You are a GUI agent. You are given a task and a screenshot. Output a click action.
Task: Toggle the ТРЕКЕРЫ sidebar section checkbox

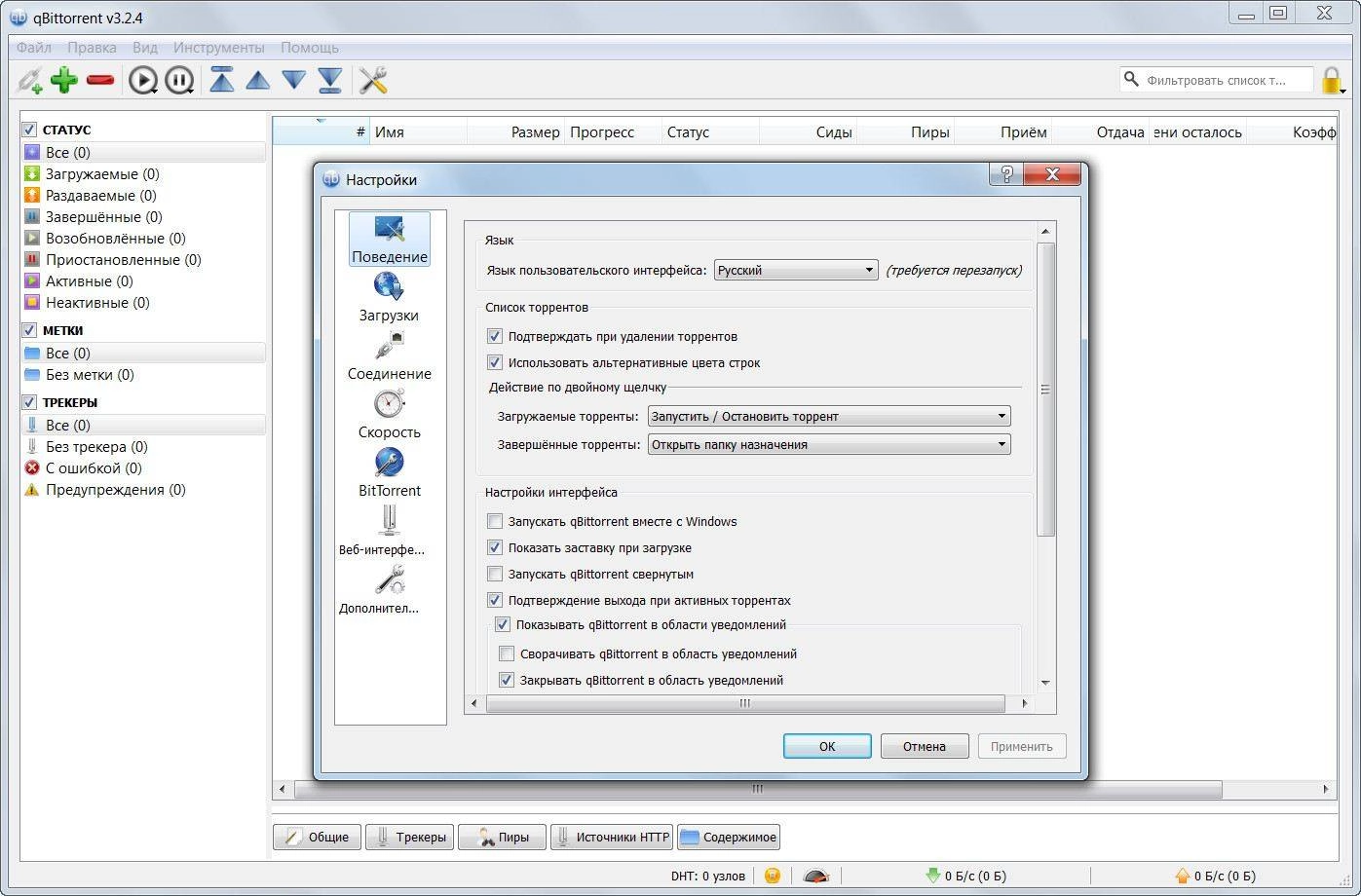pos(29,402)
